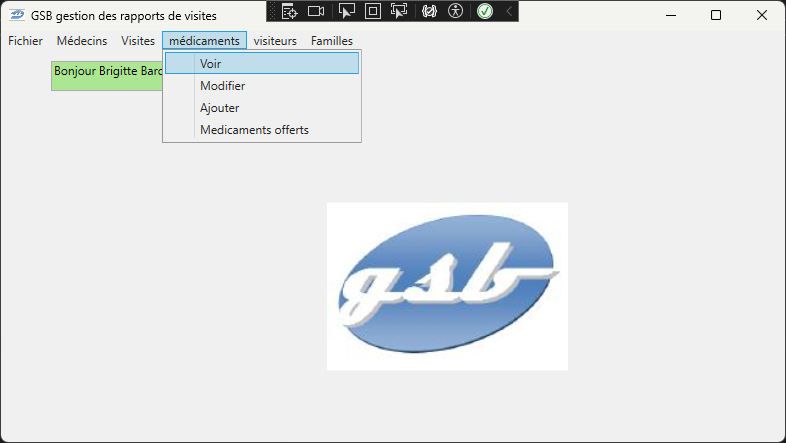Open accessibility checker person icon
The height and width of the screenshot is (443, 786).
click(456, 11)
